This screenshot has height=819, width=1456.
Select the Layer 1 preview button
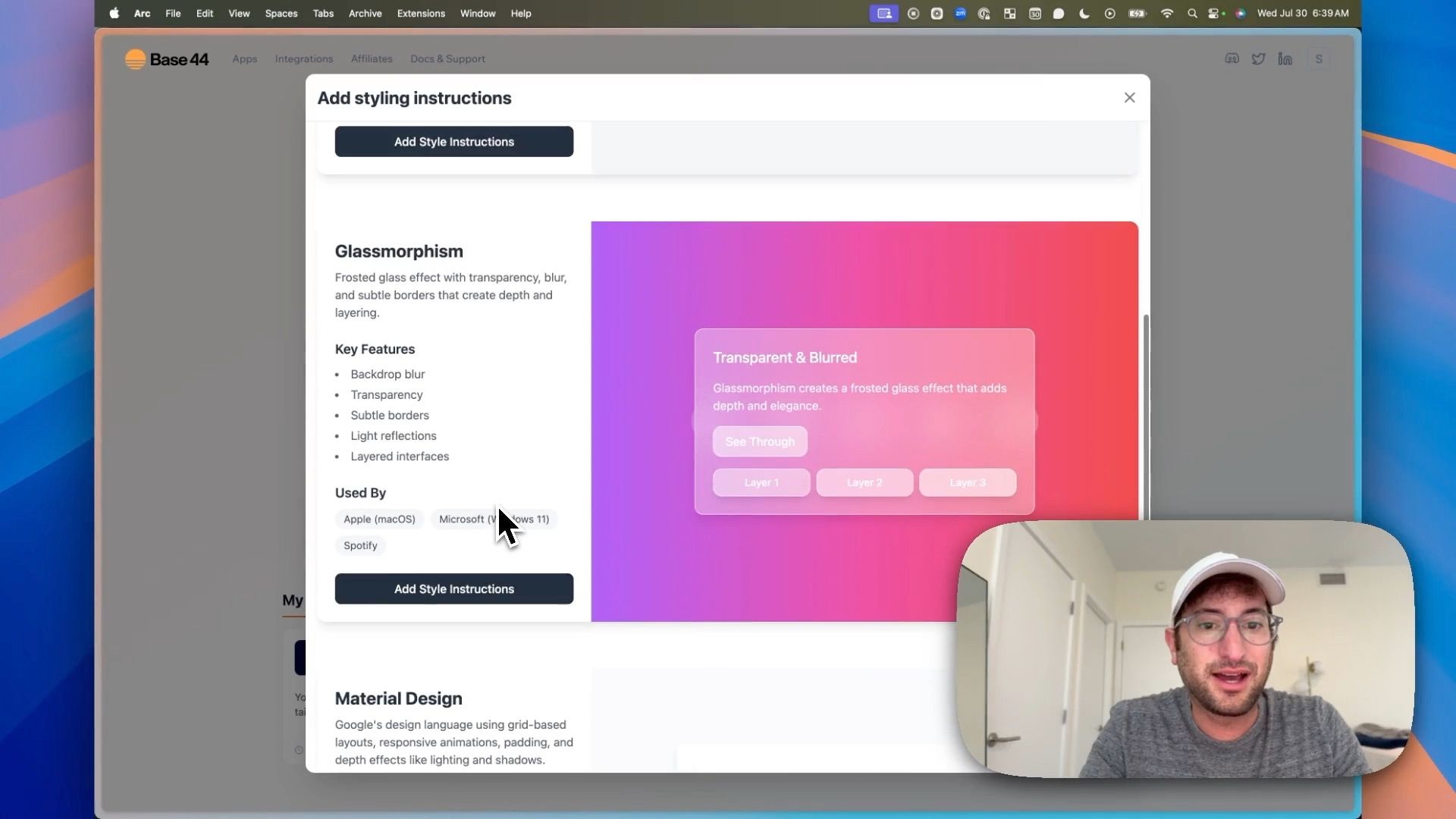[x=761, y=482]
